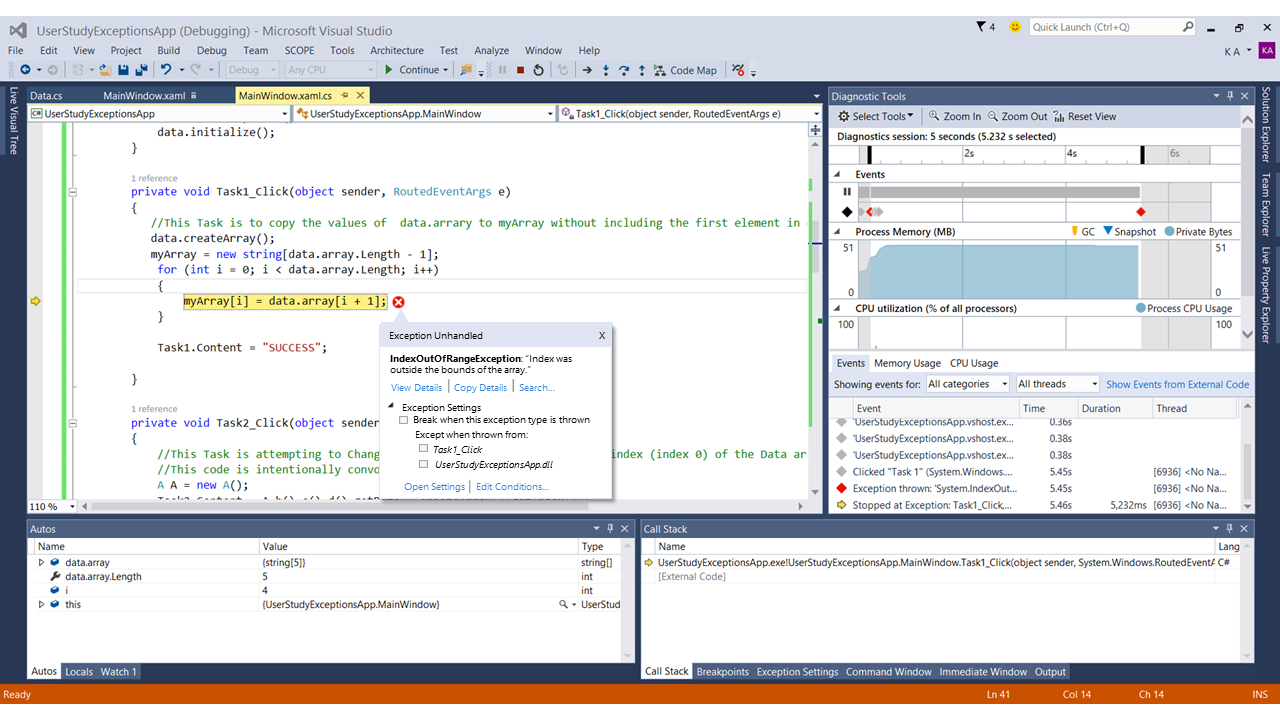Viewport: 1280px width, 720px height.
Task: Click the Step Over icon
Action: 624,70
